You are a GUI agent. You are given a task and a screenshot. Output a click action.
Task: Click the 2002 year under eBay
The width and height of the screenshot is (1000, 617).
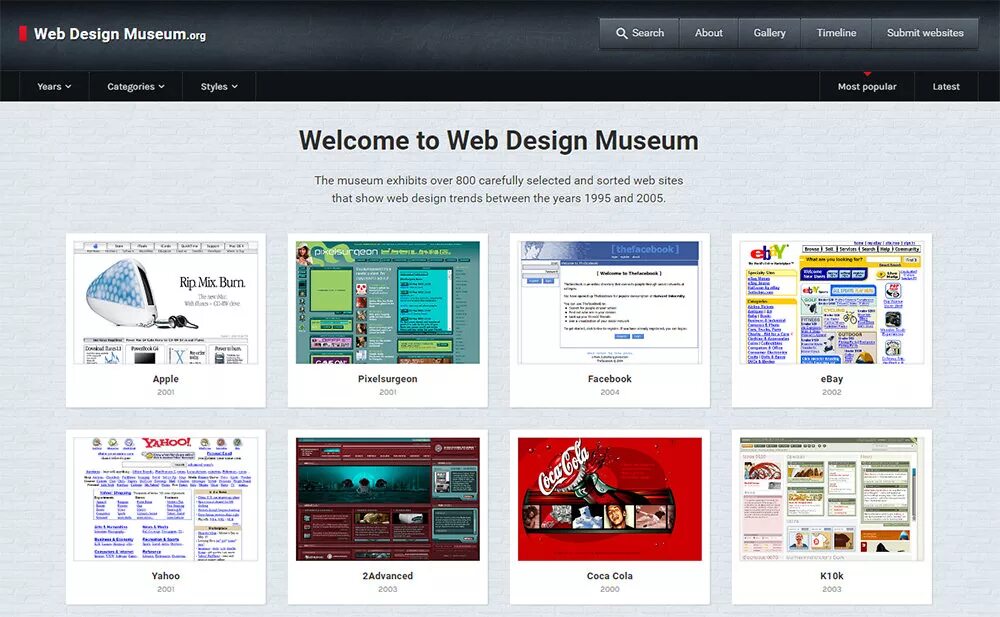tap(832, 392)
